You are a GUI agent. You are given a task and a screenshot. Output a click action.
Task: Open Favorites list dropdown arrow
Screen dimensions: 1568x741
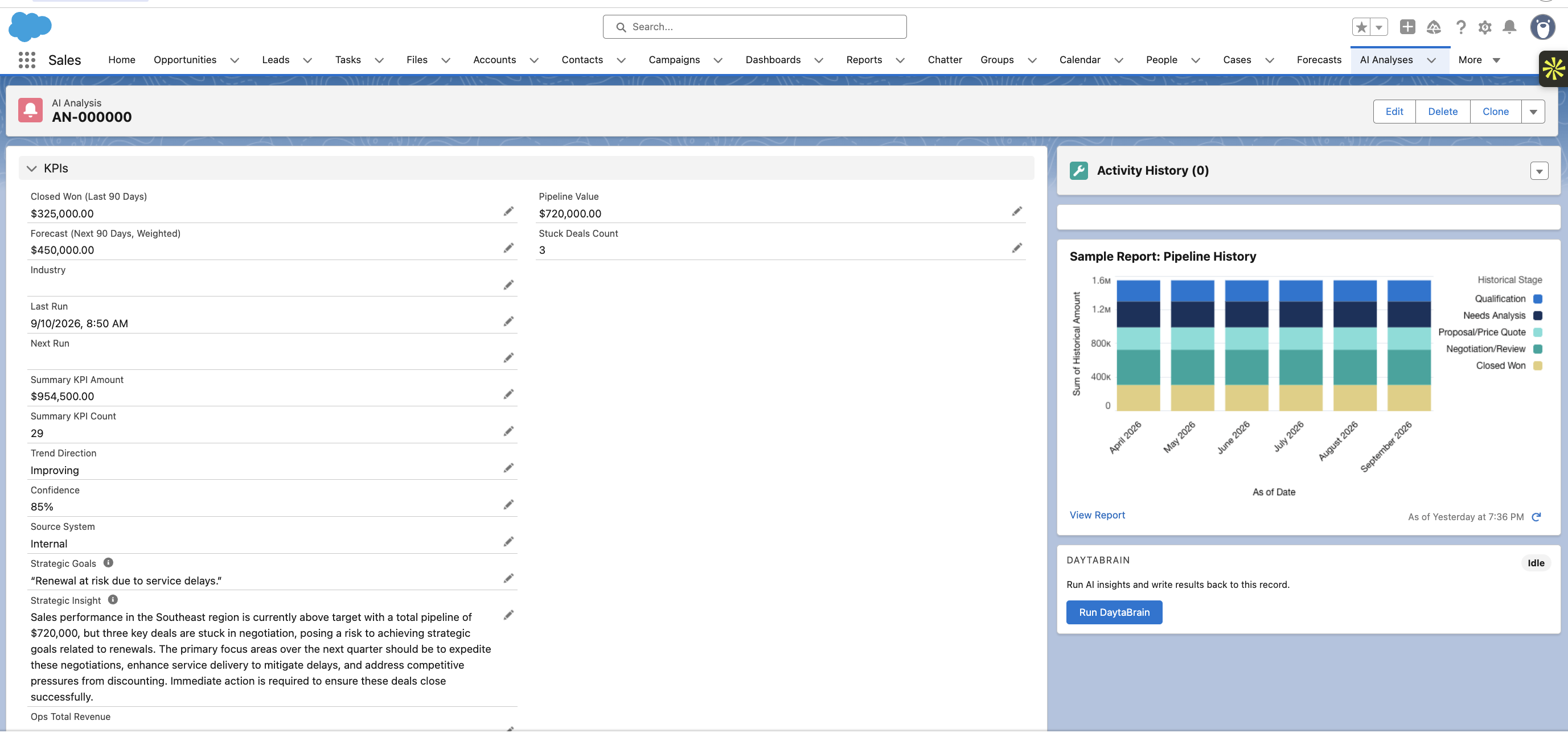coord(1380,27)
